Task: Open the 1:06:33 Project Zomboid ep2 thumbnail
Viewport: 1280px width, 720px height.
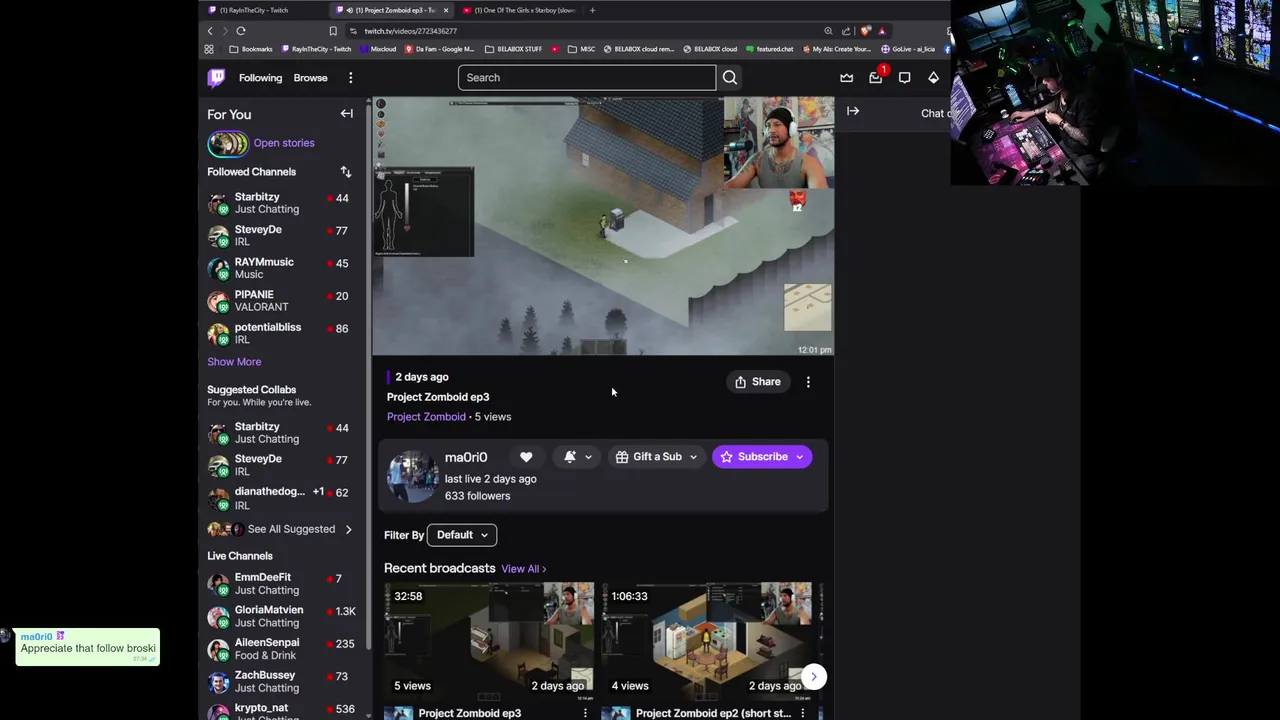Action: click(x=706, y=640)
